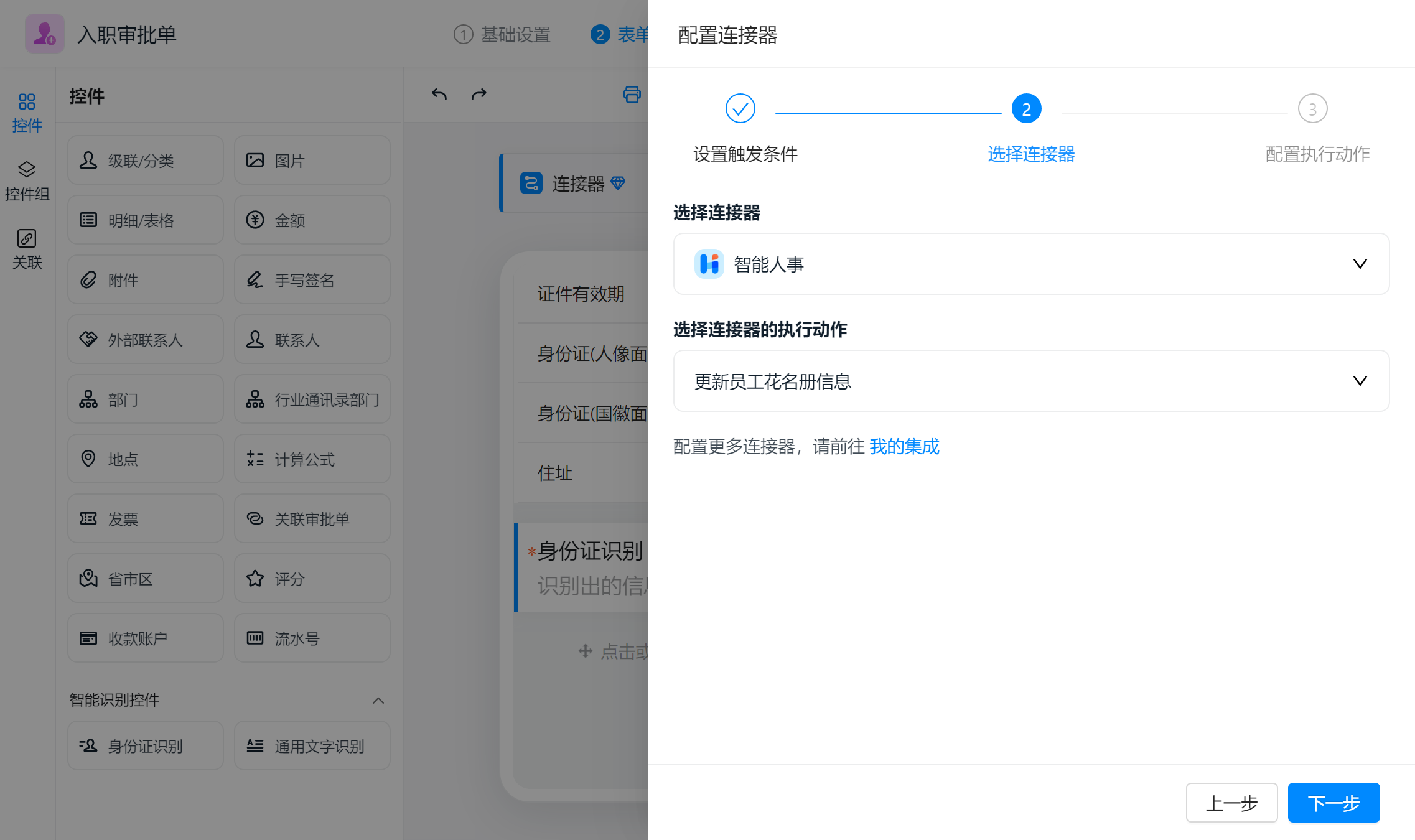This screenshot has width=1415, height=840.
Task: Click the step 2 选择连接器 circle
Action: 1027,109
